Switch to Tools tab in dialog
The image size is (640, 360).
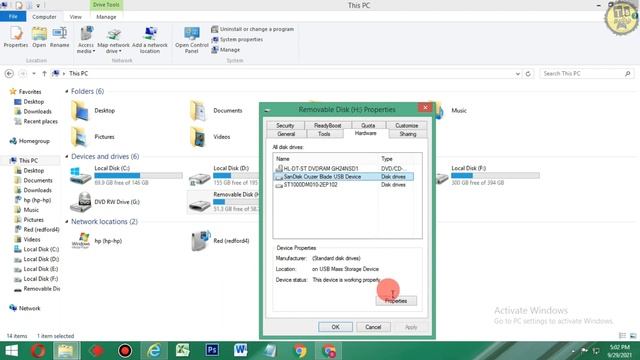point(324,134)
